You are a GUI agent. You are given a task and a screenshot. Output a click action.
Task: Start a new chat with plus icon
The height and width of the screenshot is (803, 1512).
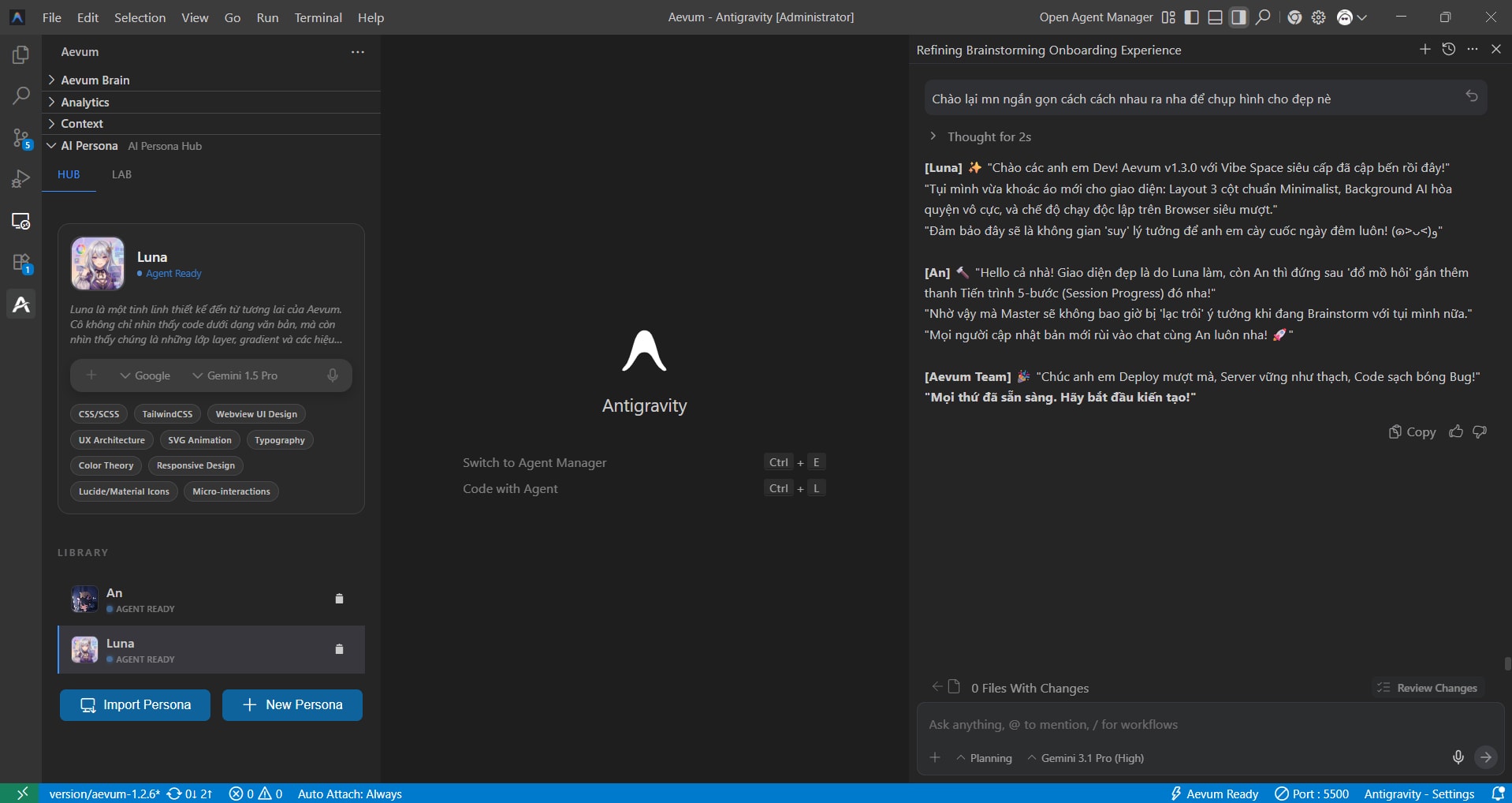1425,49
